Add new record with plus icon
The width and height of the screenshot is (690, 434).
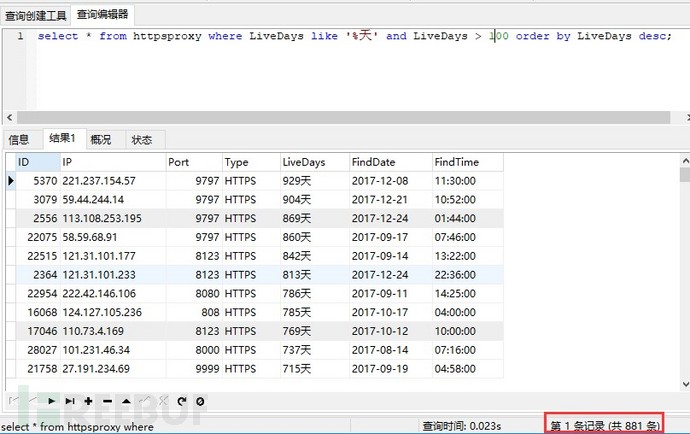[88, 401]
